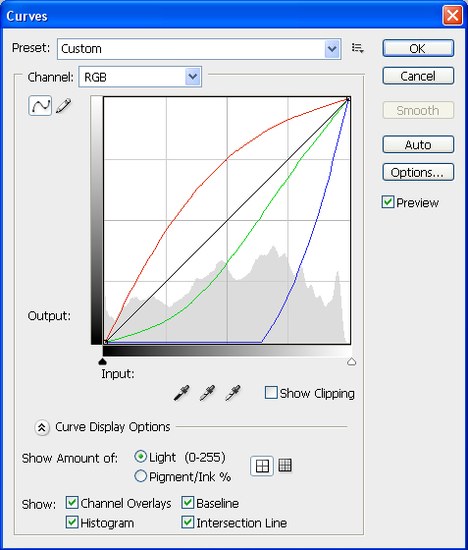The width and height of the screenshot is (468, 550).
Task: Open the Channel RGB dropdown
Action: point(140,77)
